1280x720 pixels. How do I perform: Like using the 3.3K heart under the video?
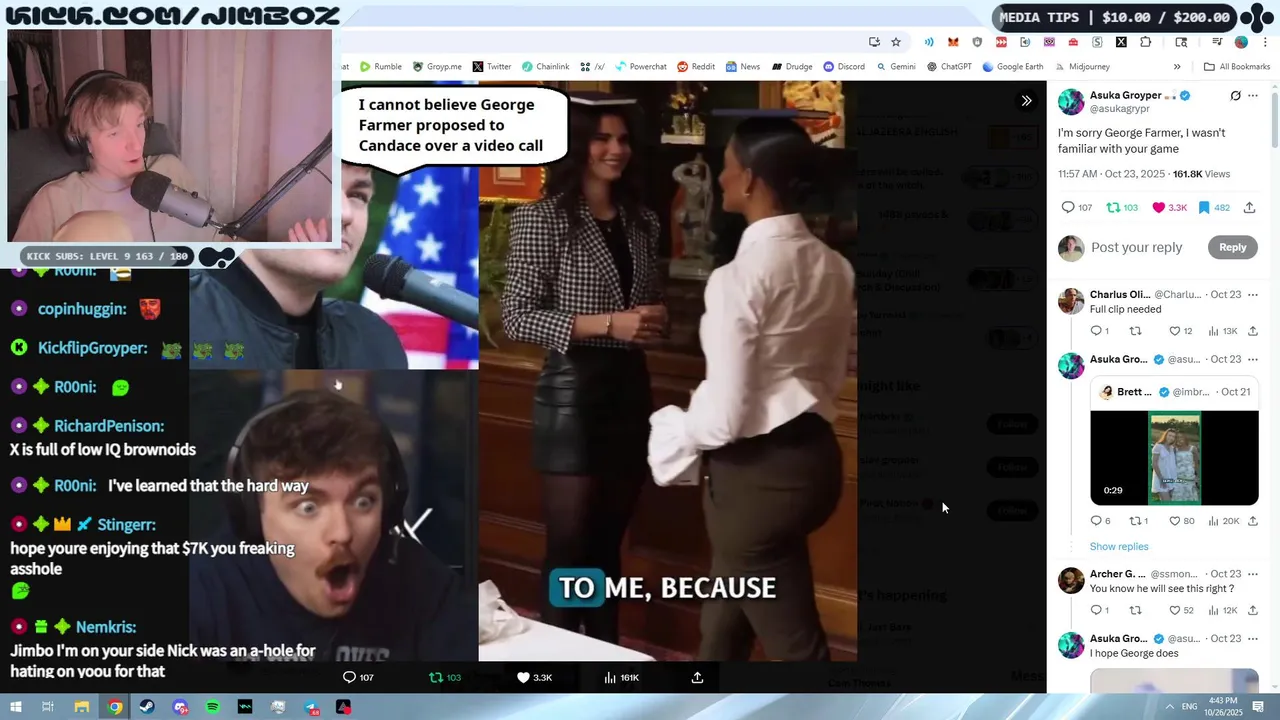pyautogui.click(x=534, y=677)
